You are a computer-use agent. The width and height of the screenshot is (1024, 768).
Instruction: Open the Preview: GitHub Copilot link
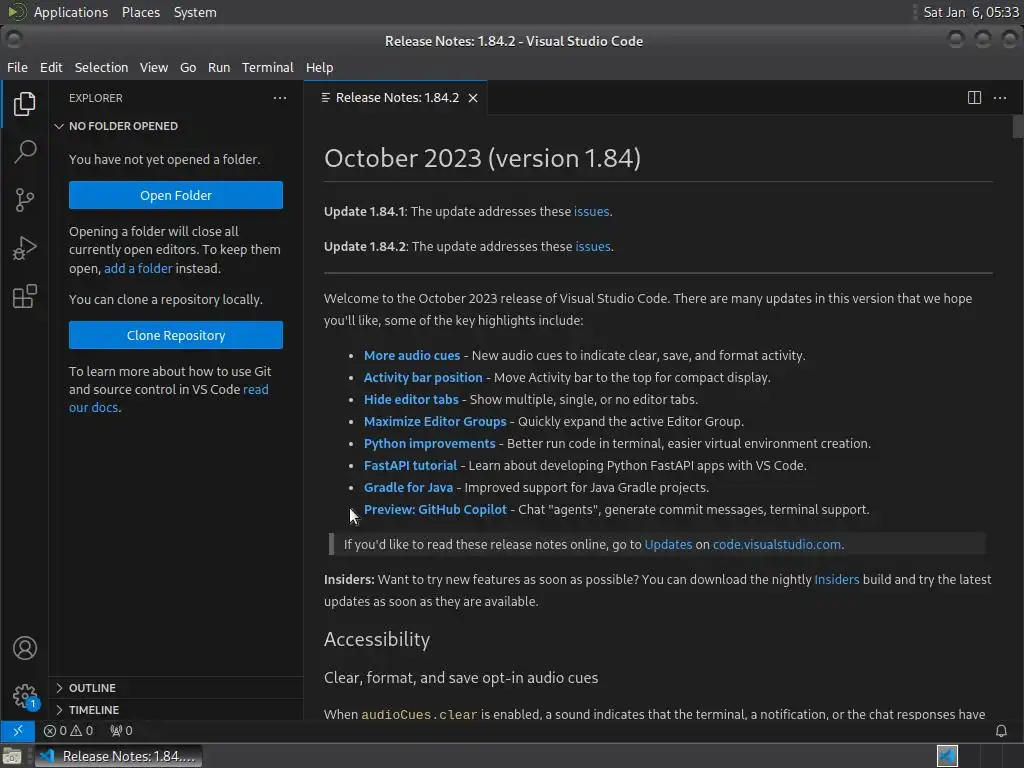click(435, 509)
